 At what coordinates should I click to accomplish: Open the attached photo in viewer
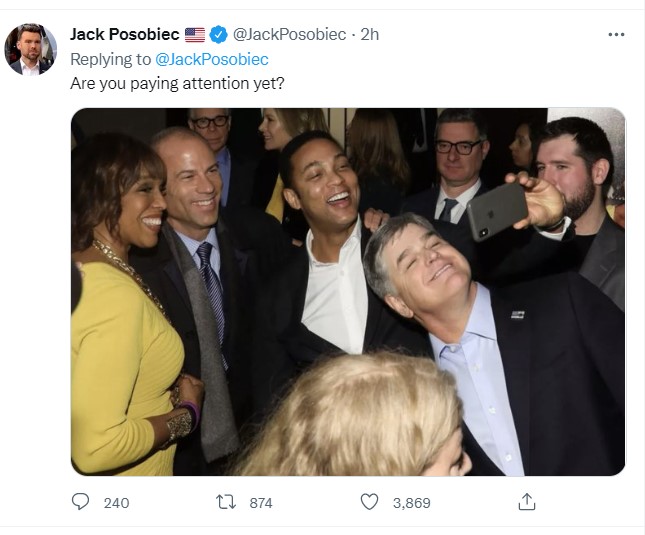[x=348, y=292]
